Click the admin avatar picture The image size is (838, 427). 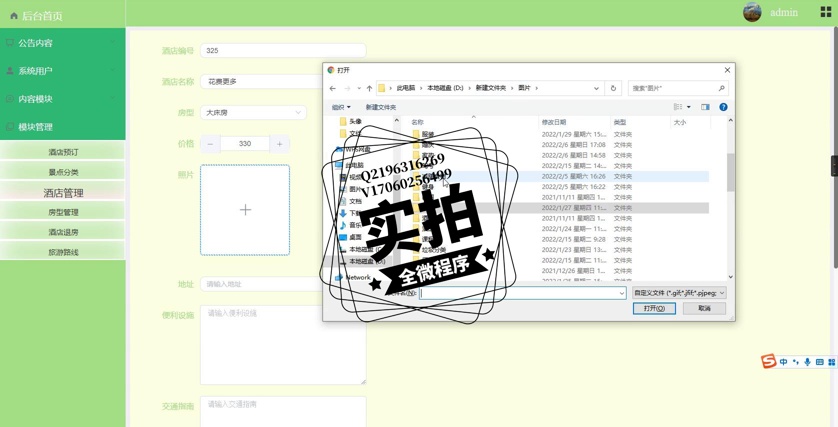click(x=752, y=12)
